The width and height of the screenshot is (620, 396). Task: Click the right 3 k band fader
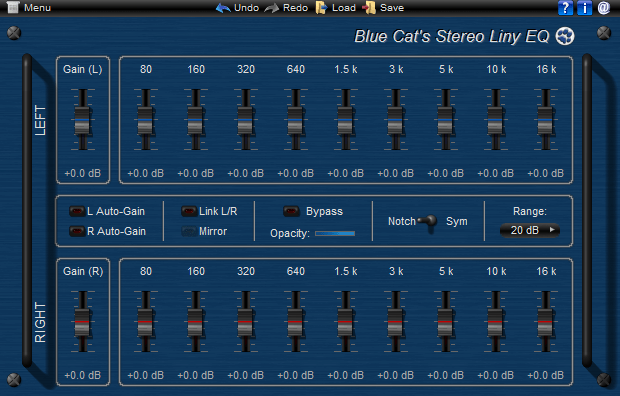pos(395,322)
